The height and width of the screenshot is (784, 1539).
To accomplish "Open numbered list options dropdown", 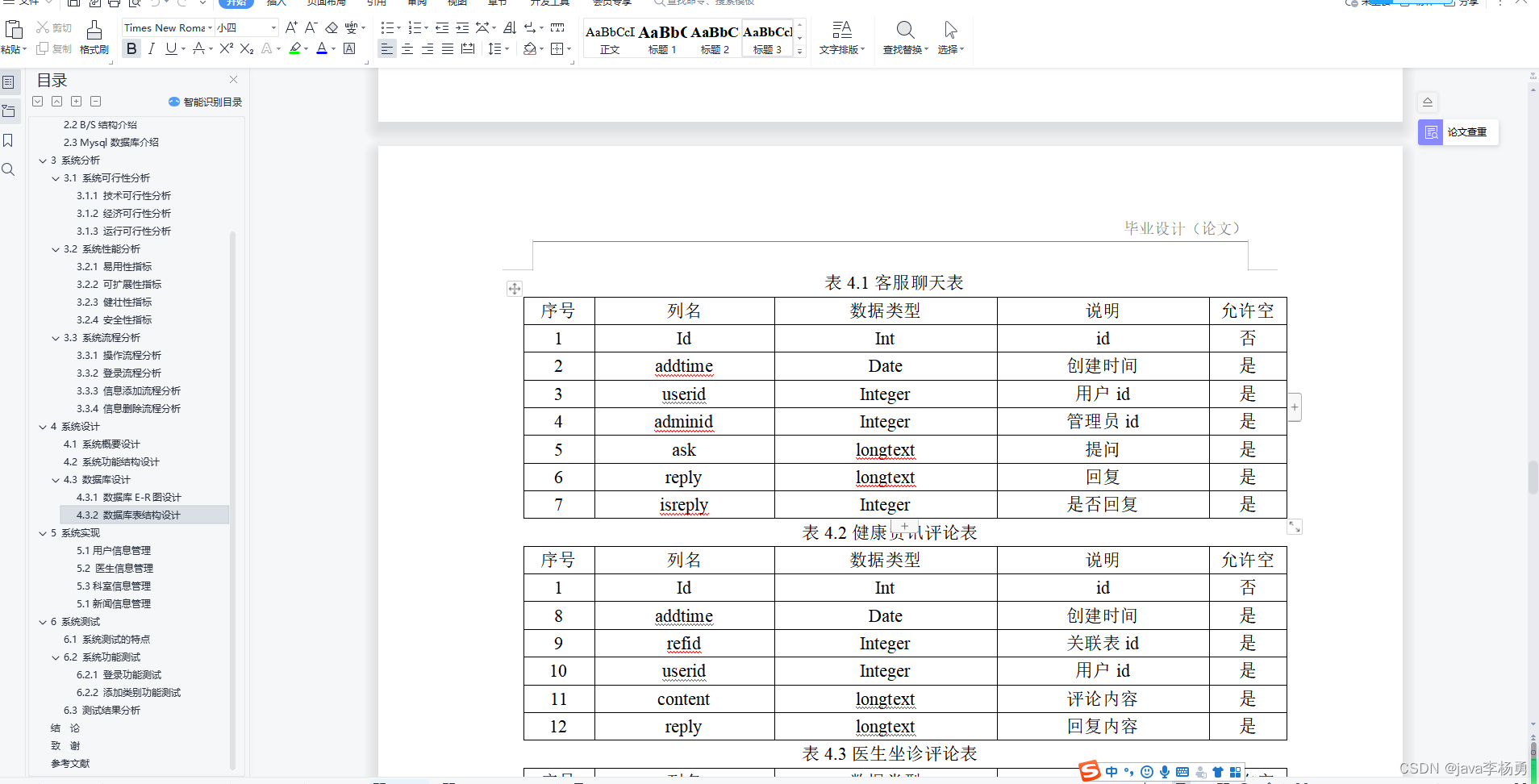I will pyautogui.click(x=426, y=28).
